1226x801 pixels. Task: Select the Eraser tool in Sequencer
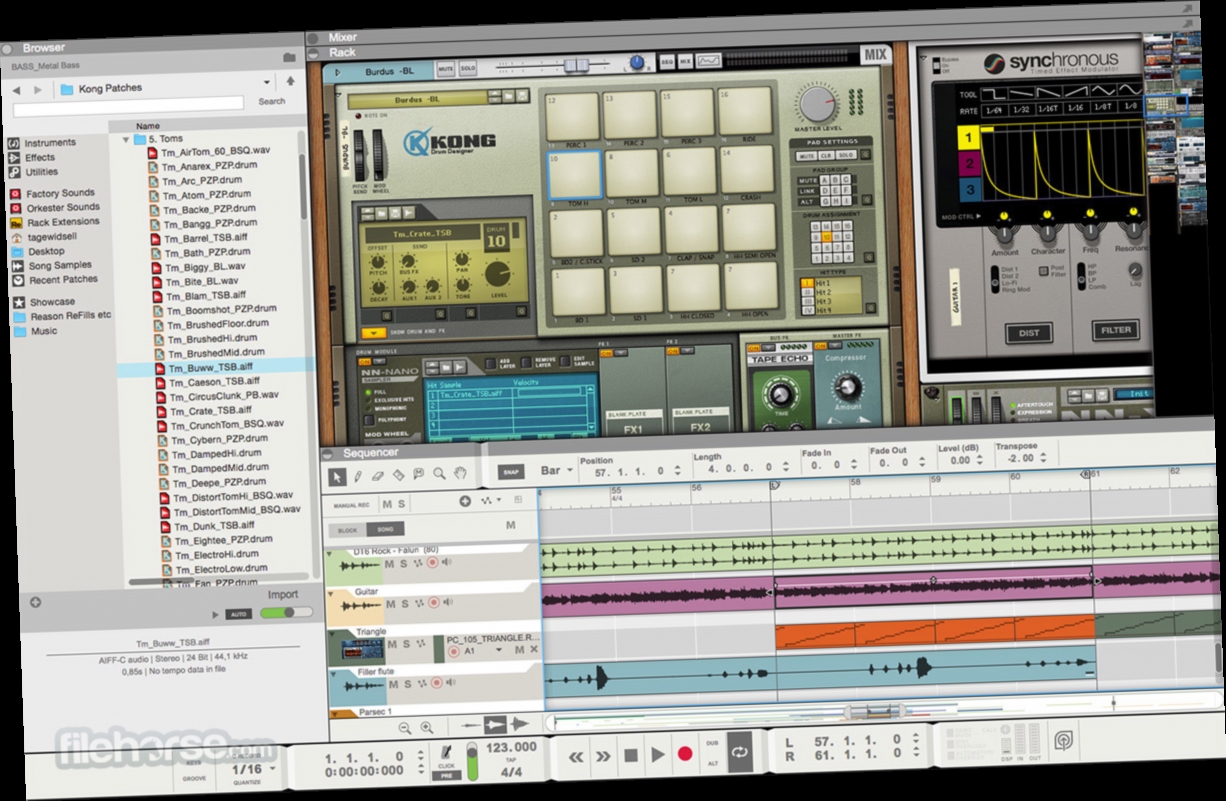click(378, 475)
